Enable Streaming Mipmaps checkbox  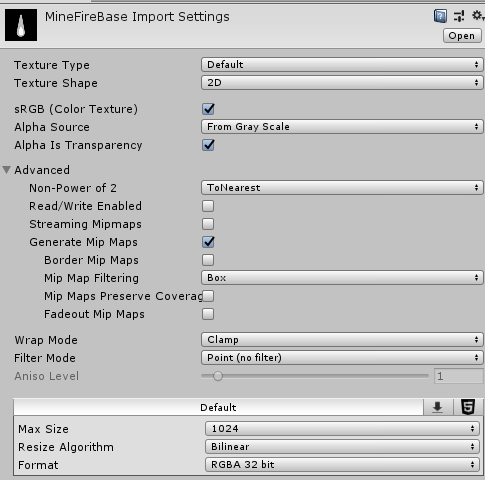[x=208, y=224]
